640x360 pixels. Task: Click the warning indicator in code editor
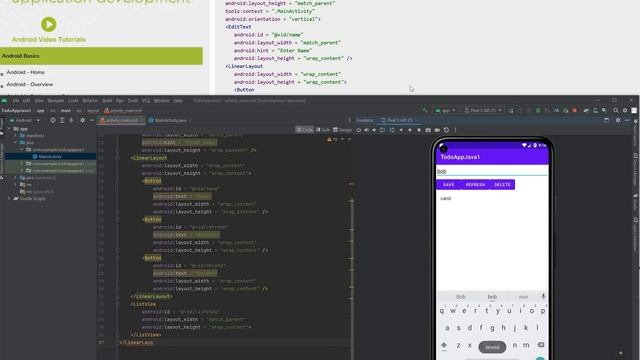[332, 140]
